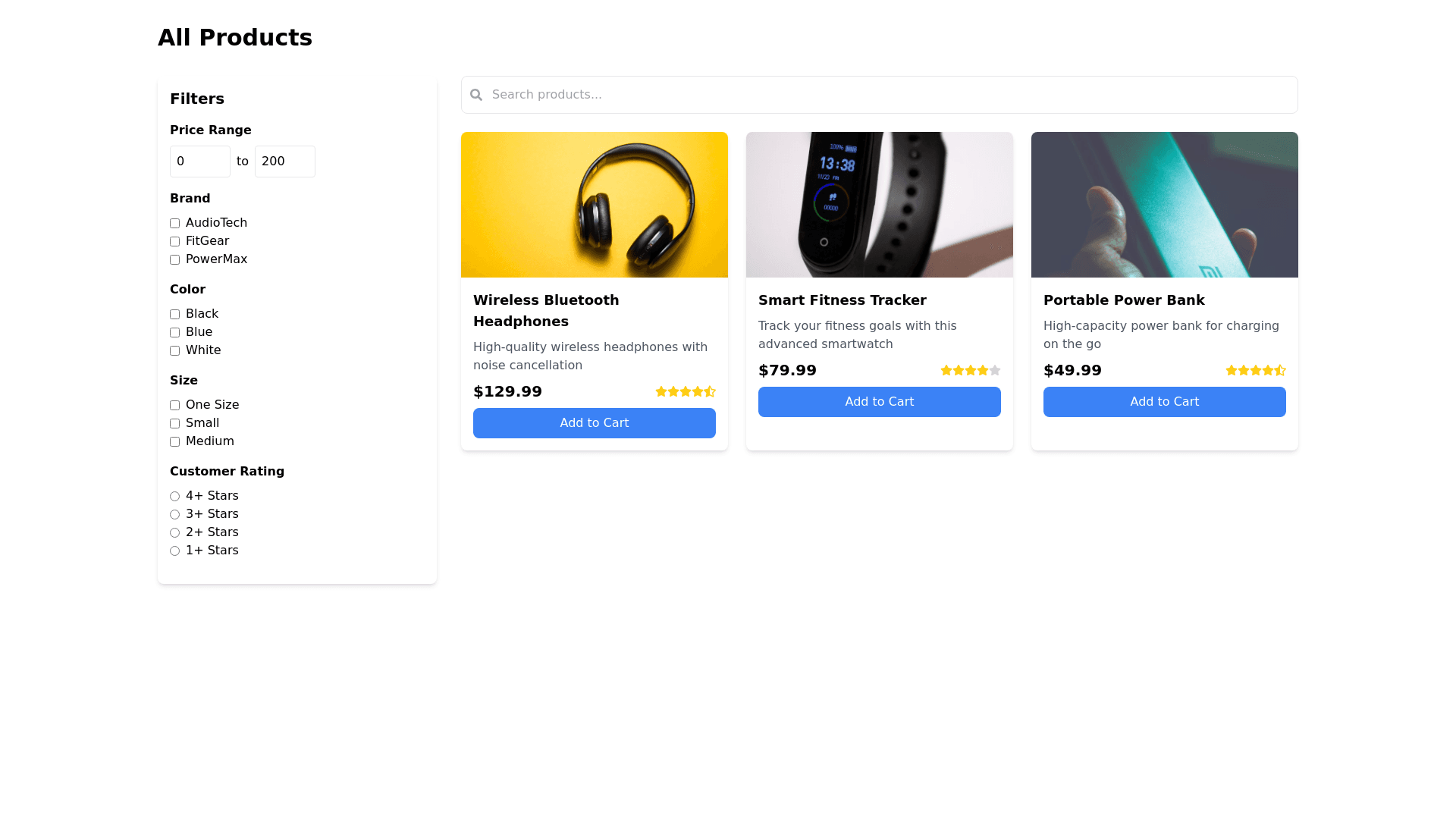Screen dimensions: 1456x819
Task: Add Smart Fitness Tracker to cart
Action: (x=880, y=402)
